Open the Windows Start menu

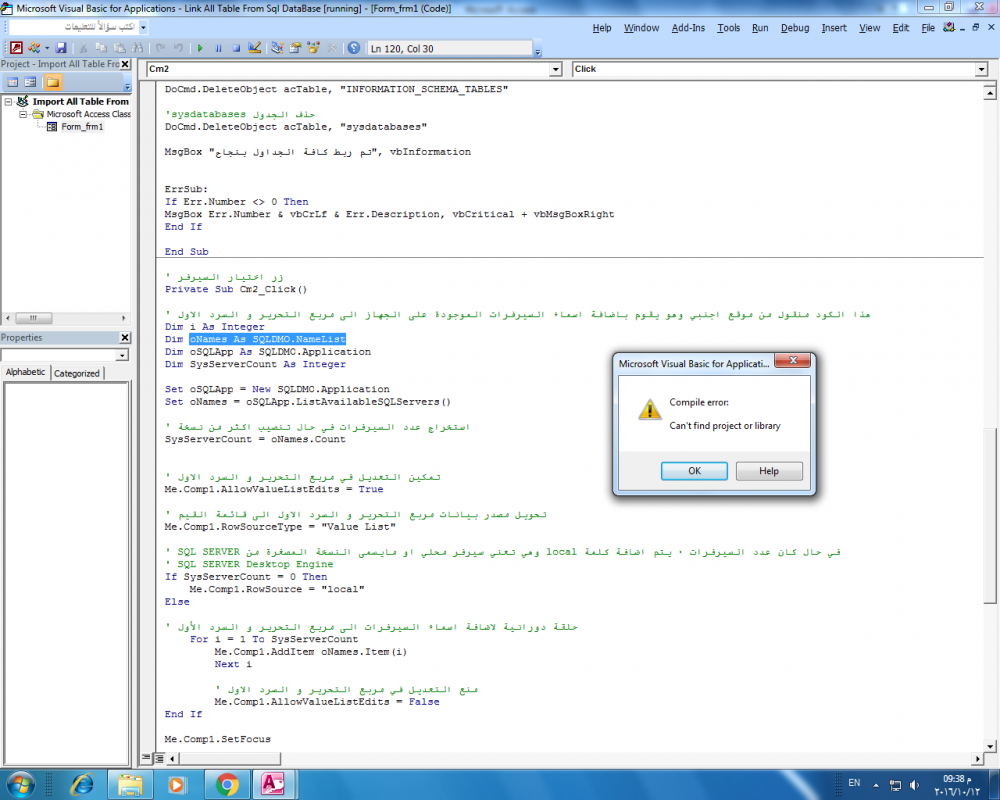coord(20,784)
